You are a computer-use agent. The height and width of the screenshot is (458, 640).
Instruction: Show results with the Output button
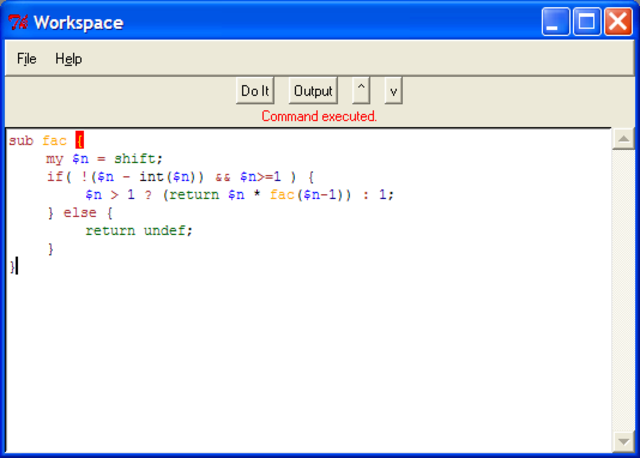coord(313,91)
